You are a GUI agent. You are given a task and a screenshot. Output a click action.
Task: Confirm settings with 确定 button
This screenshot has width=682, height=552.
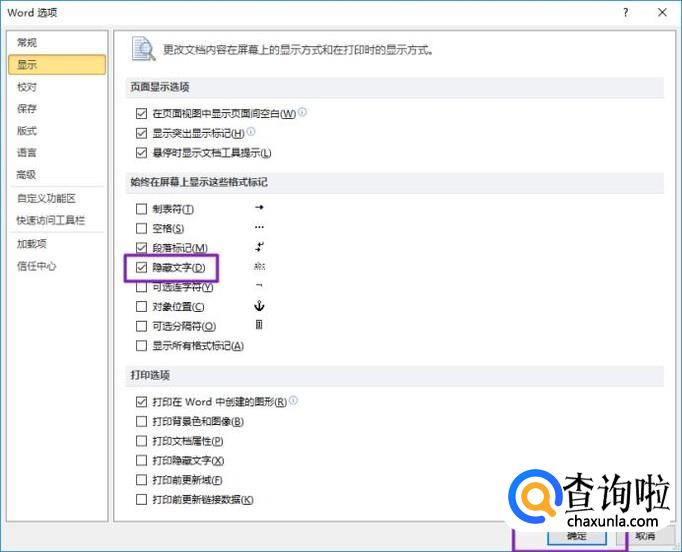point(577,536)
